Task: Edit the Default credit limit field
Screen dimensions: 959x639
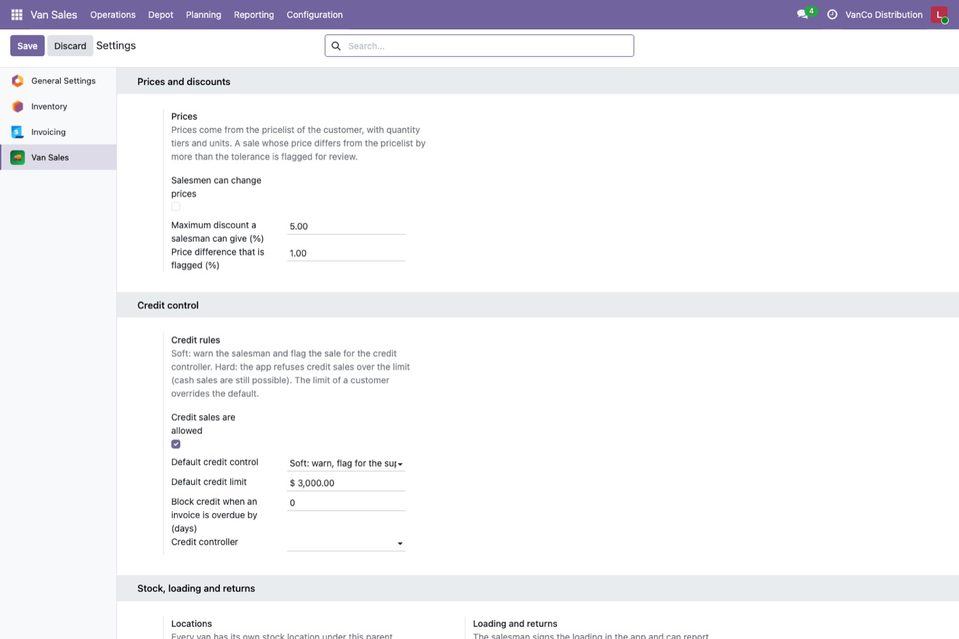Action: (346, 483)
